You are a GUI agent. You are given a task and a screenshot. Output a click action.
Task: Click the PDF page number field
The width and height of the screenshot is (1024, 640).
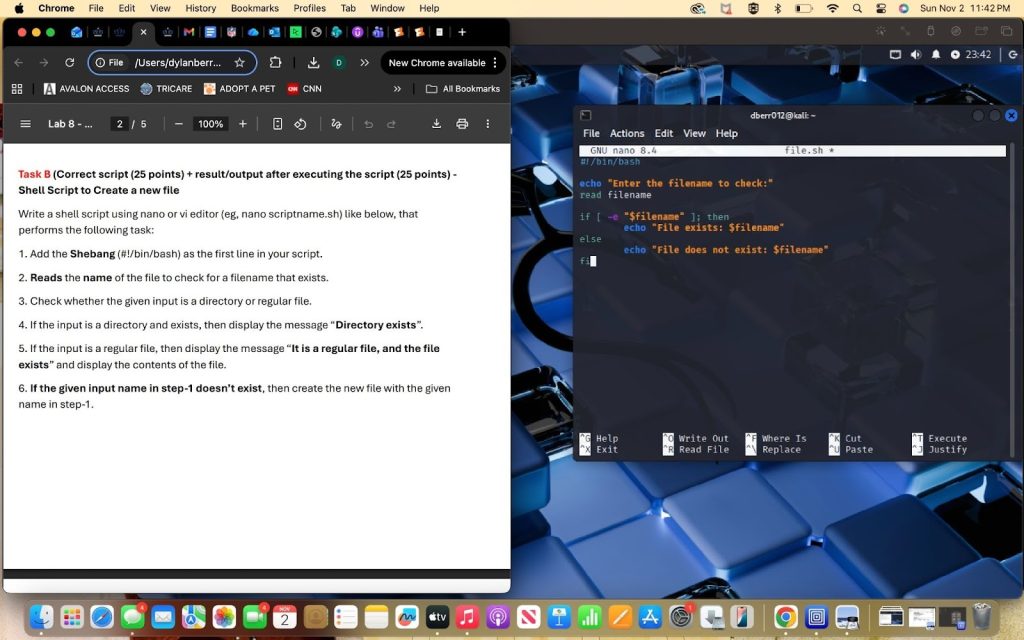click(x=119, y=124)
